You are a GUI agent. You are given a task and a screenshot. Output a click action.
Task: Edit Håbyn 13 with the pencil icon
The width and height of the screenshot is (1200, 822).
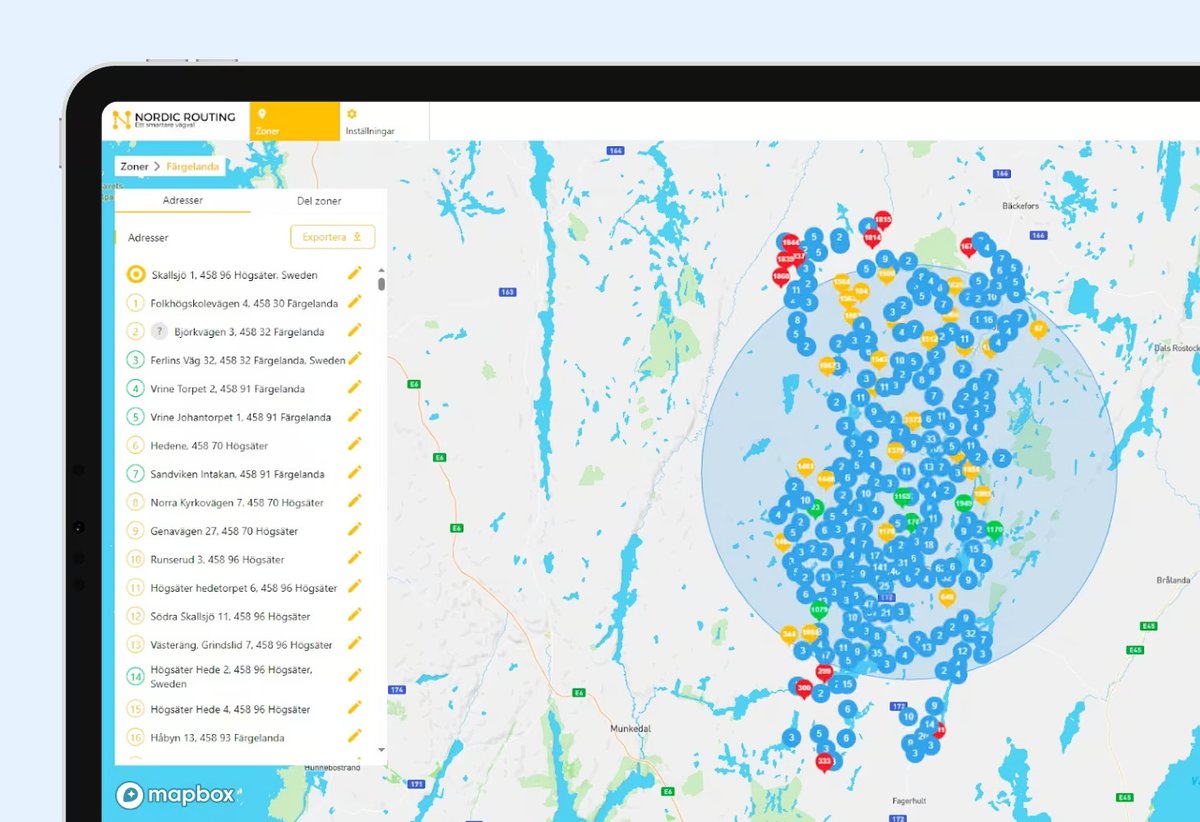pyautogui.click(x=354, y=736)
